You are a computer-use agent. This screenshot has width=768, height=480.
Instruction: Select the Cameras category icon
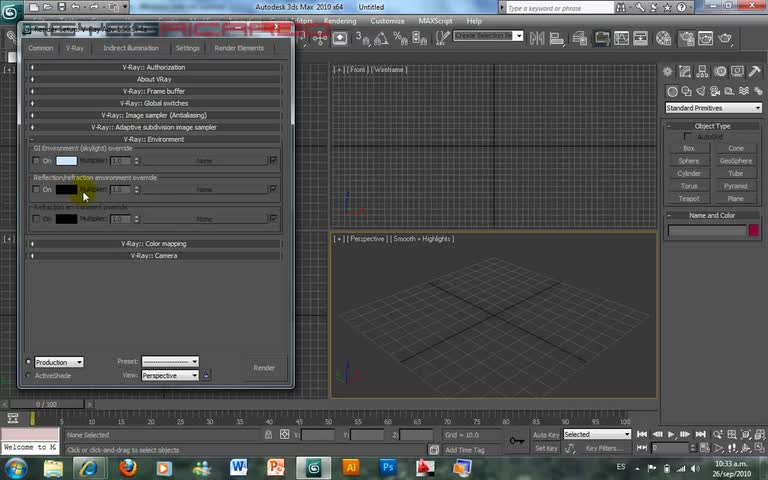pyautogui.click(x=715, y=91)
